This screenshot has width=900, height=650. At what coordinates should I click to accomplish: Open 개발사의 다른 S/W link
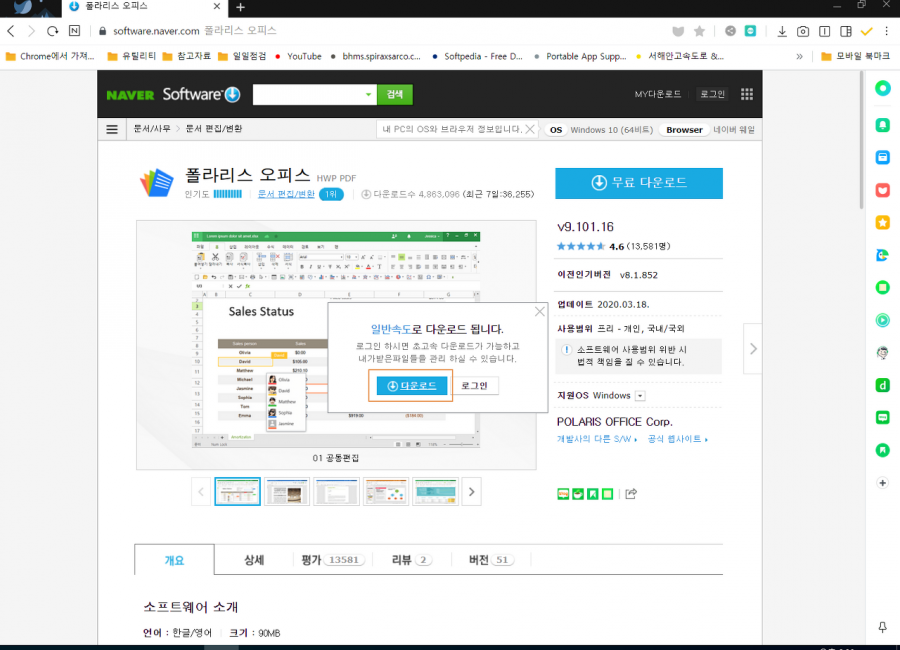tap(597, 439)
